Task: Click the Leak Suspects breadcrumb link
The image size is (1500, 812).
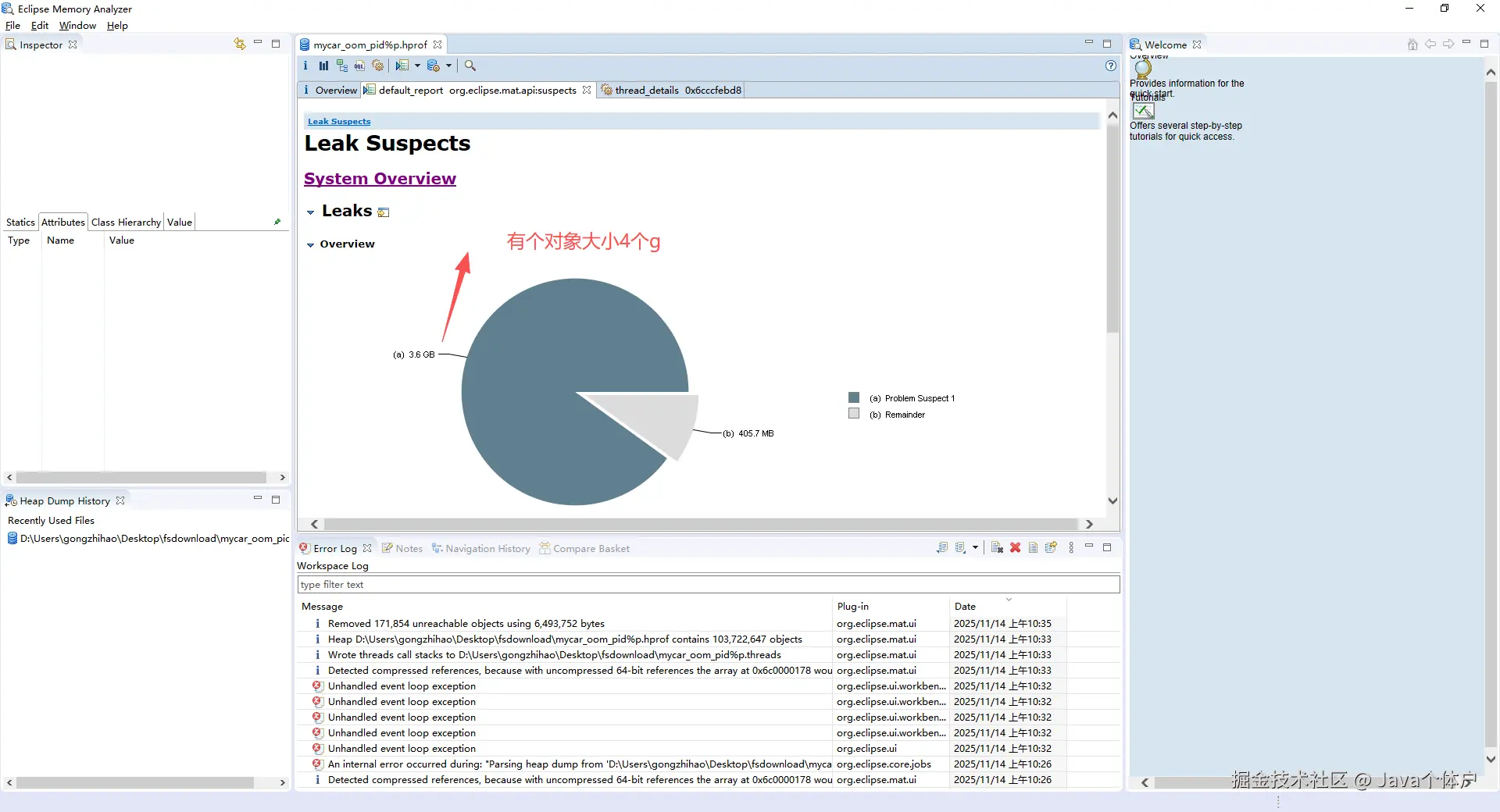Action: pos(339,122)
